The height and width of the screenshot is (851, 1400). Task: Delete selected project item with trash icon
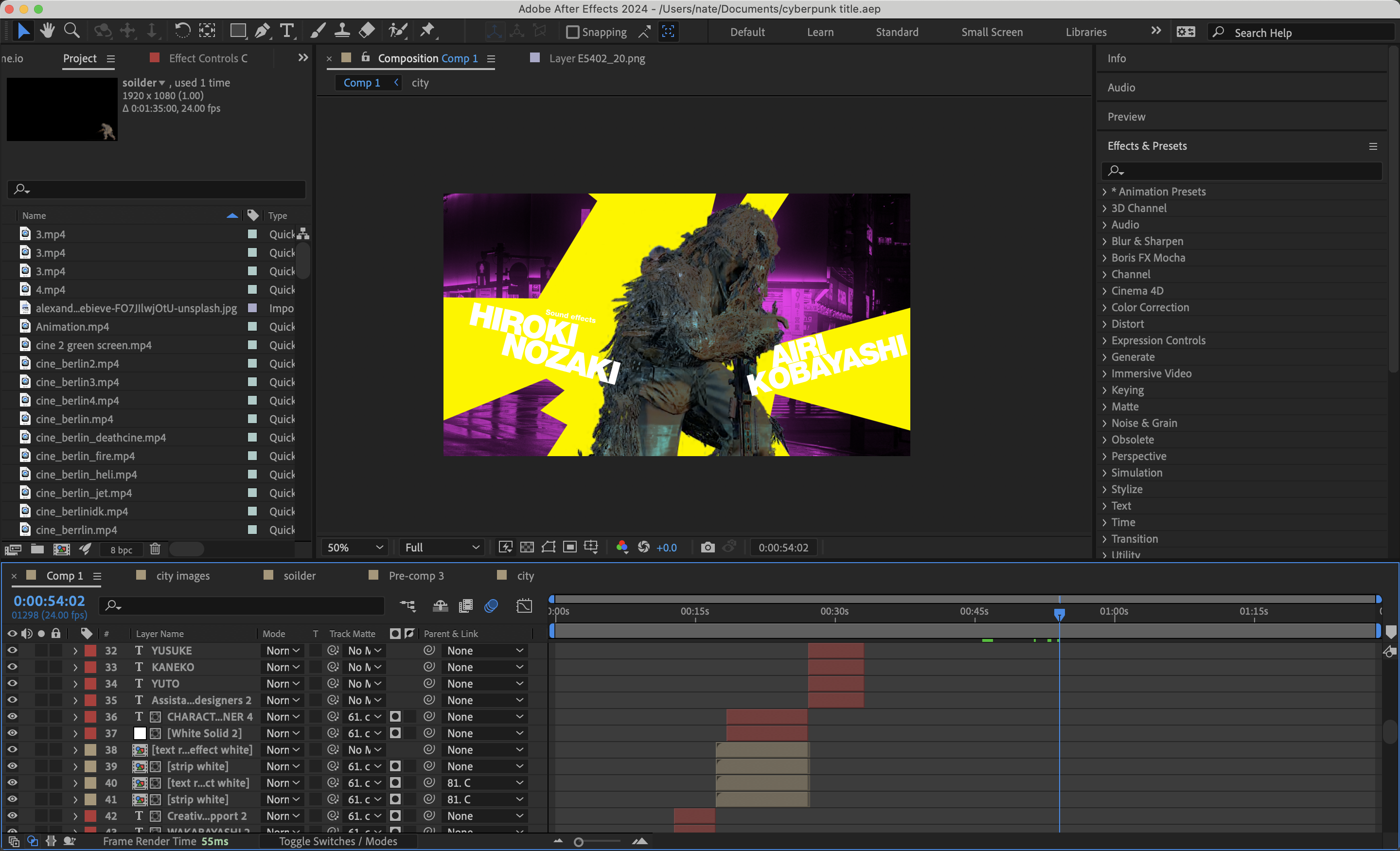tap(155, 550)
